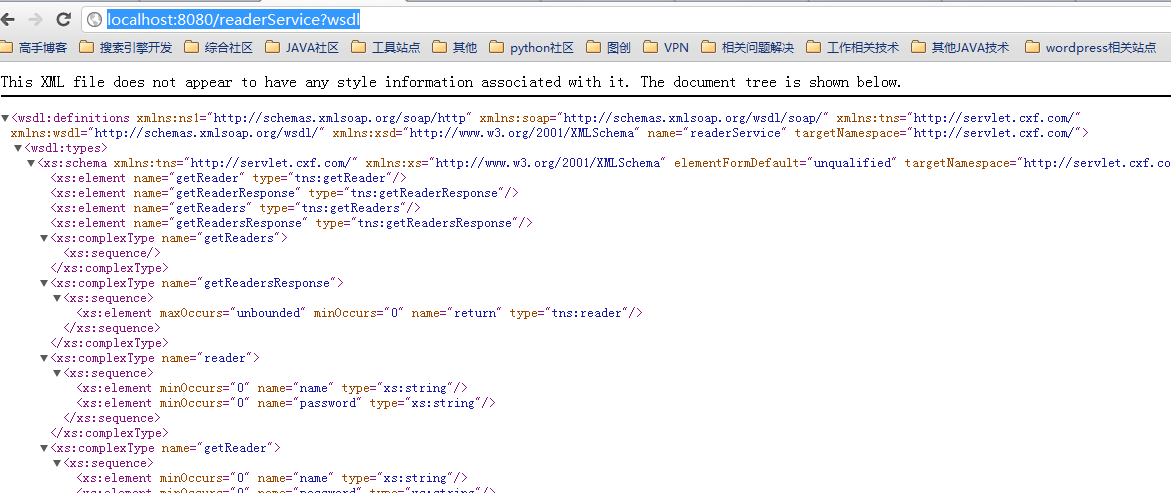
Task: Open the 高手博客 bookmark folder
Action: click(x=34, y=48)
